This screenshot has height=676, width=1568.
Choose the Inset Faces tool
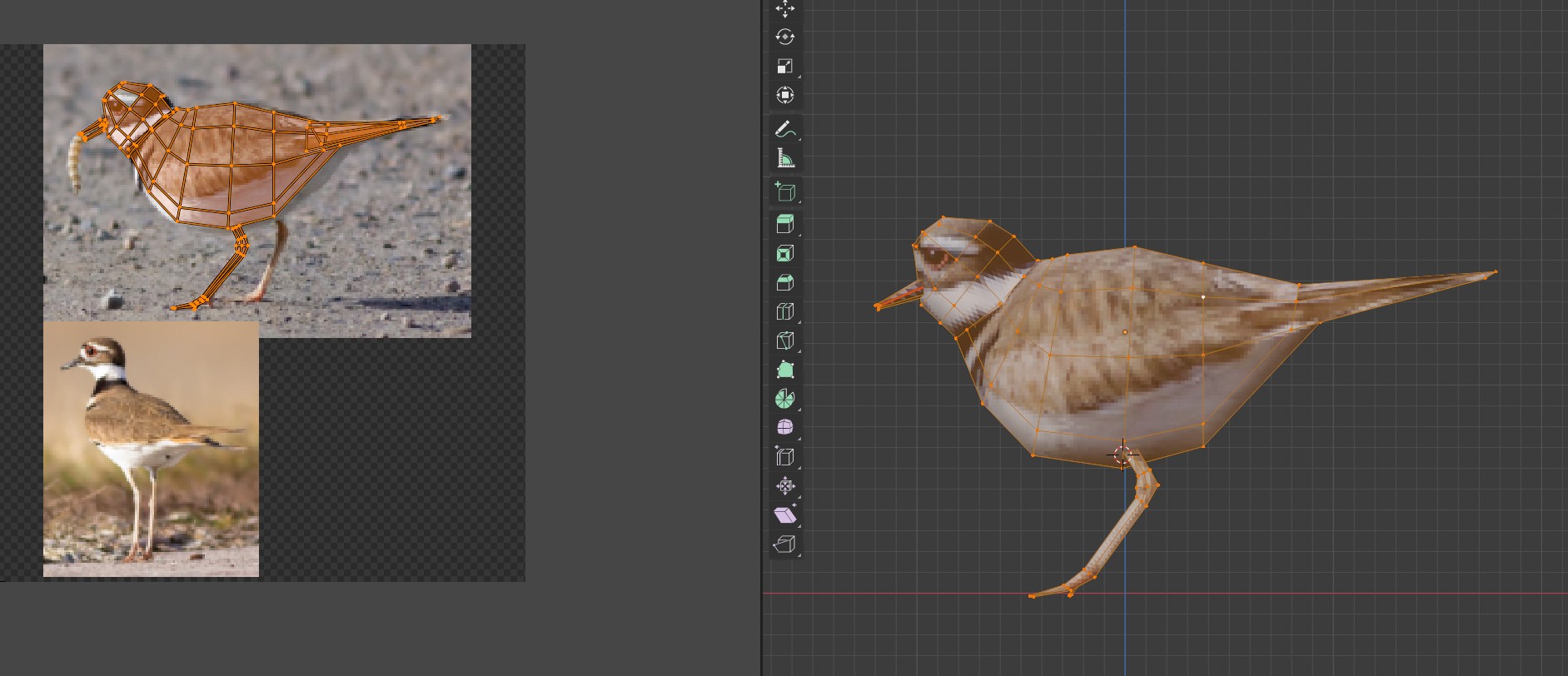pos(784,253)
